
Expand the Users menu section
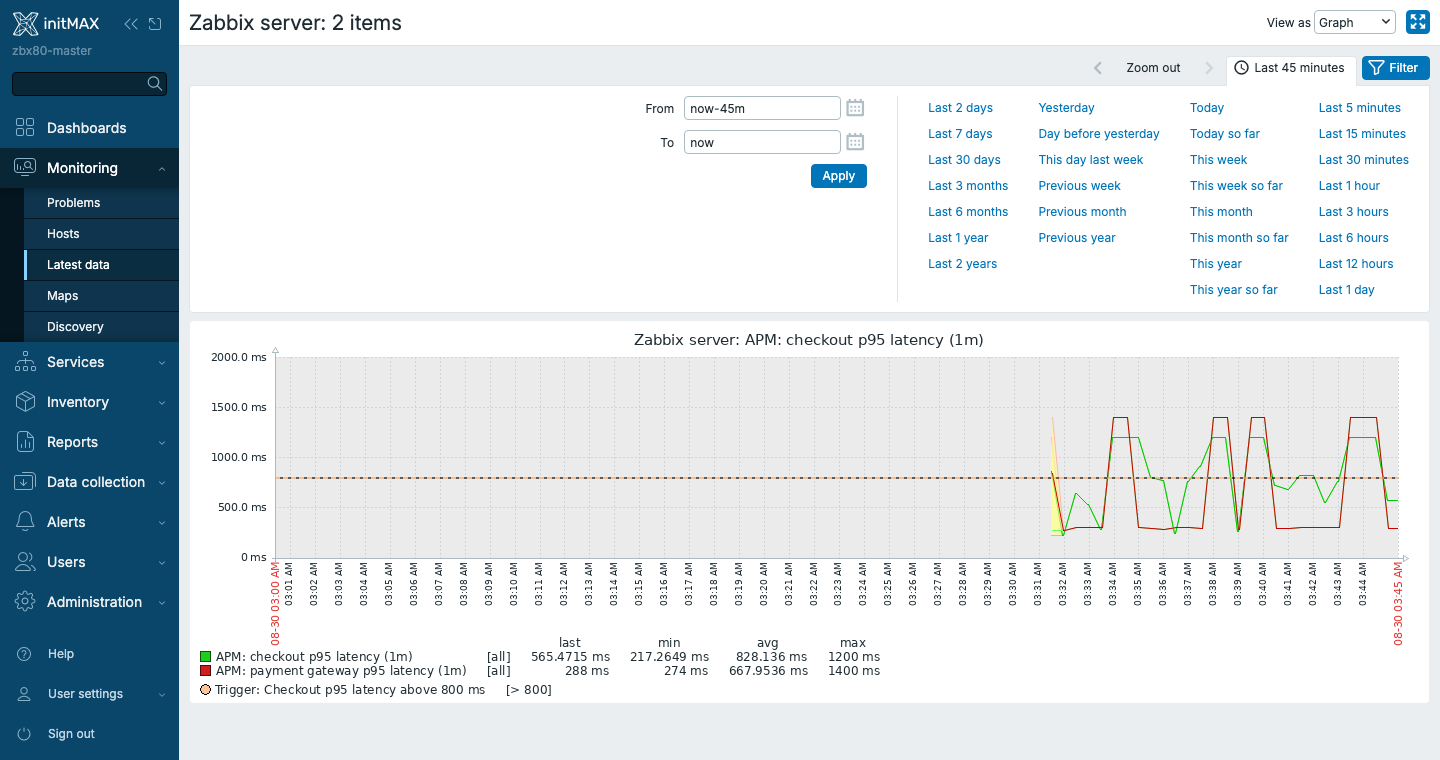coord(162,563)
